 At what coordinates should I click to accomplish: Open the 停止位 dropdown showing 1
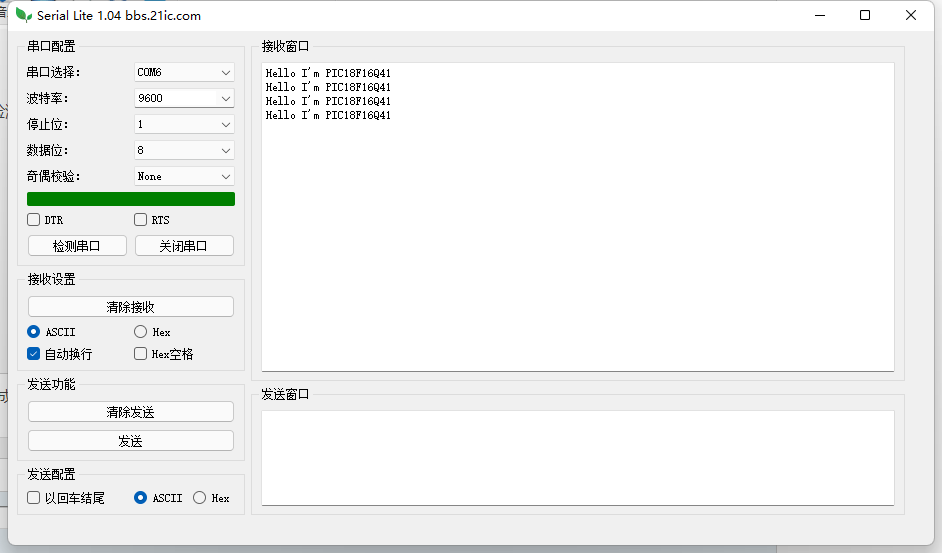click(x=184, y=124)
